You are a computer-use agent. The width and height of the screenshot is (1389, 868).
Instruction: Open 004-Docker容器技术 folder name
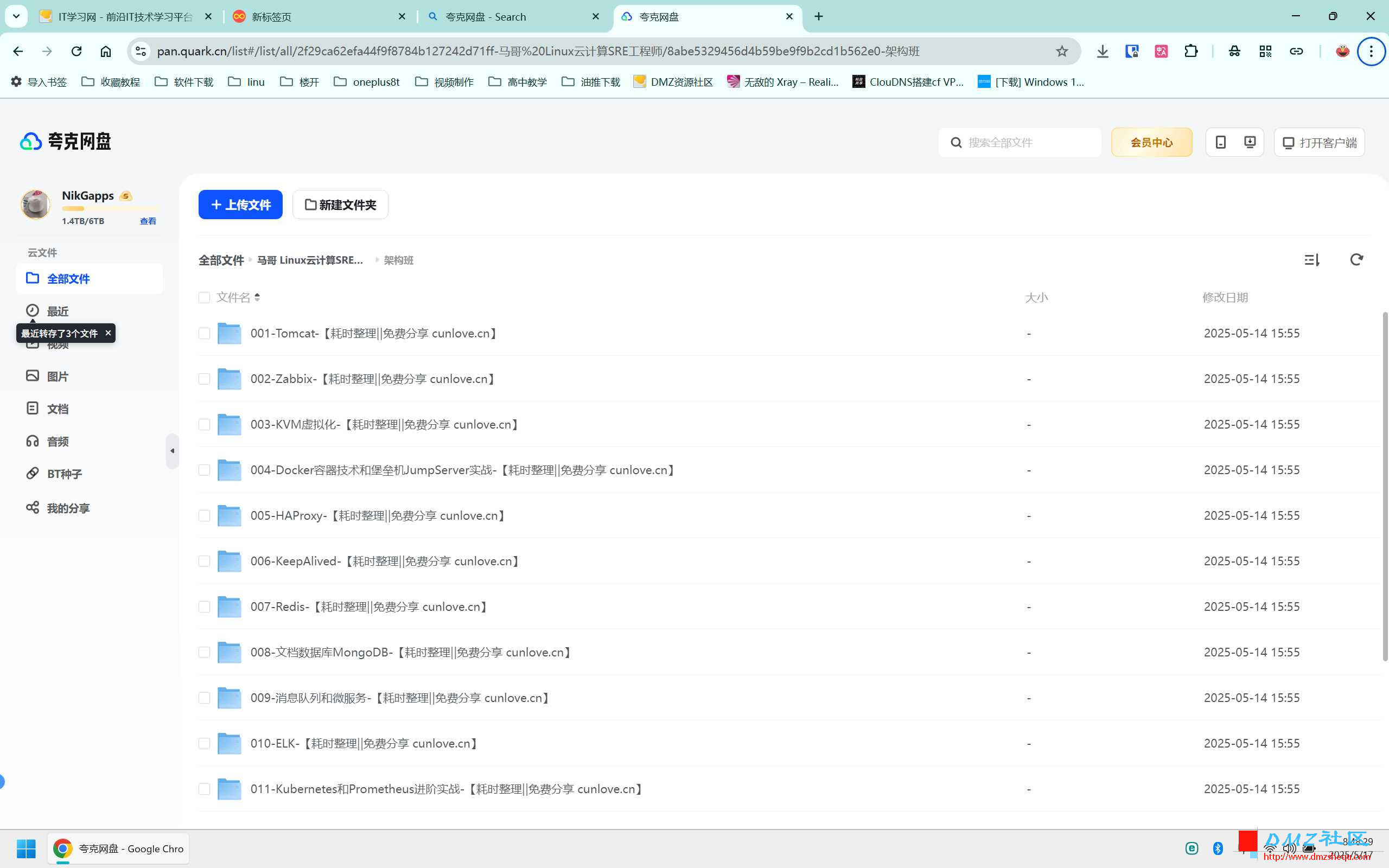[464, 470]
